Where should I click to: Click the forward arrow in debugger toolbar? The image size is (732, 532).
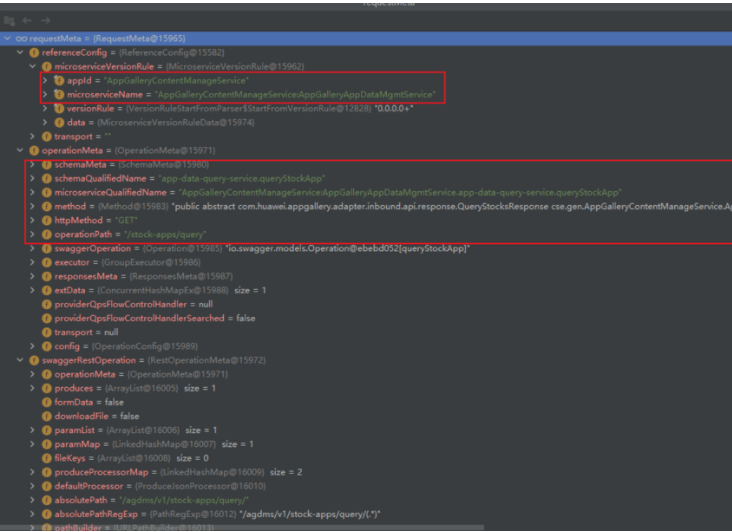(x=45, y=21)
